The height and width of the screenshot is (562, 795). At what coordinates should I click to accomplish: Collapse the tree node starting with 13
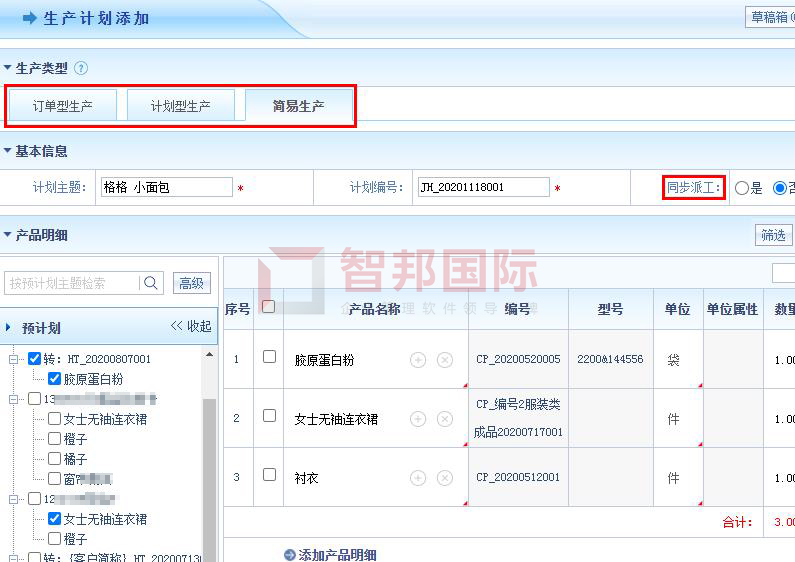(13, 399)
